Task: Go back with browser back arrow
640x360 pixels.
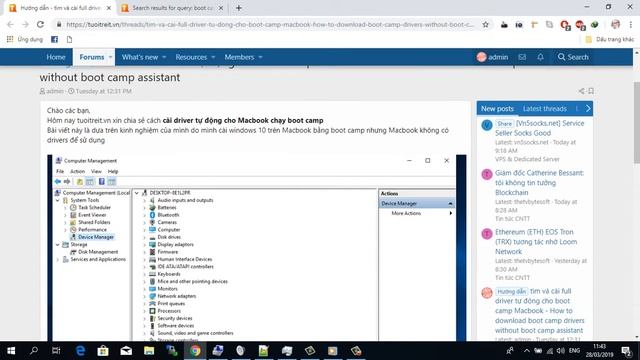Action: coord(10,24)
